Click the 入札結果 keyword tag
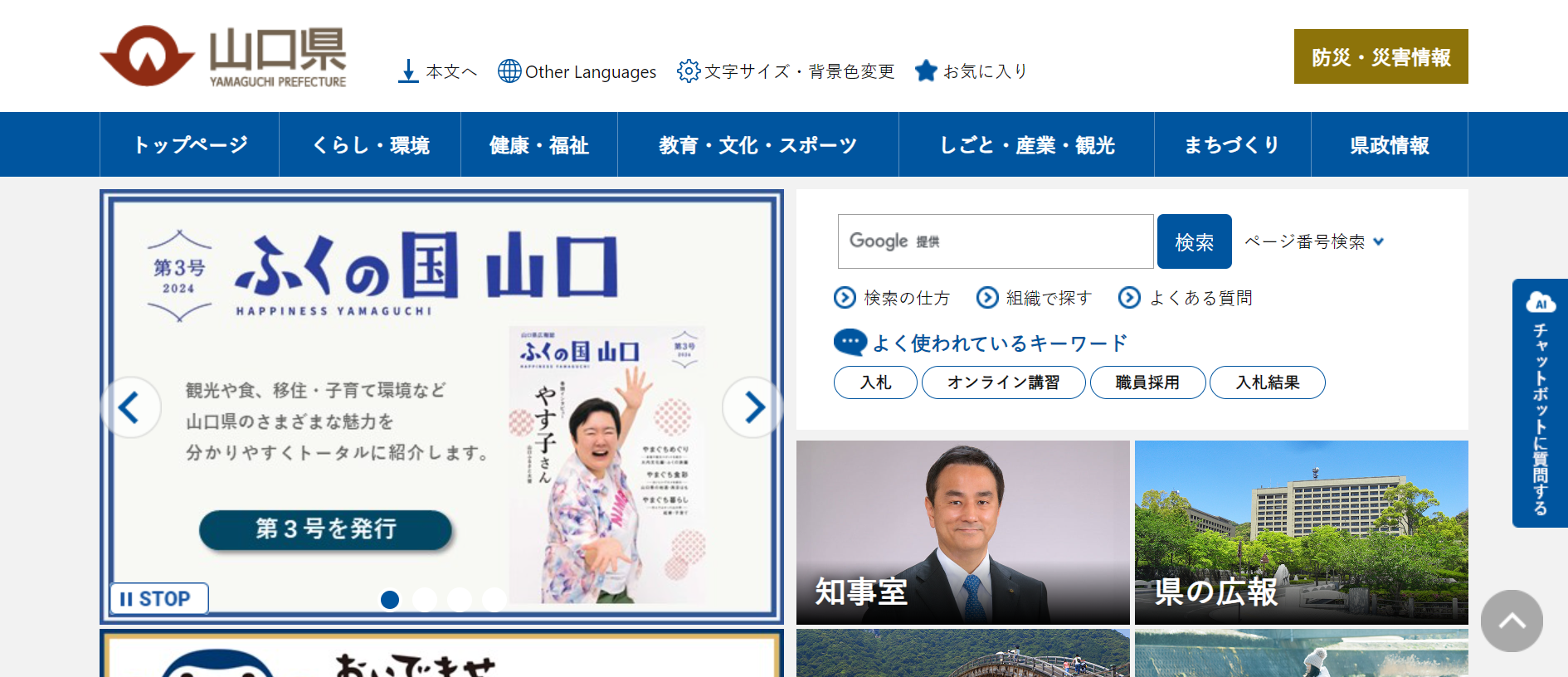The image size is (1568, 677). pyautogui.click(x=1268, y=382)
